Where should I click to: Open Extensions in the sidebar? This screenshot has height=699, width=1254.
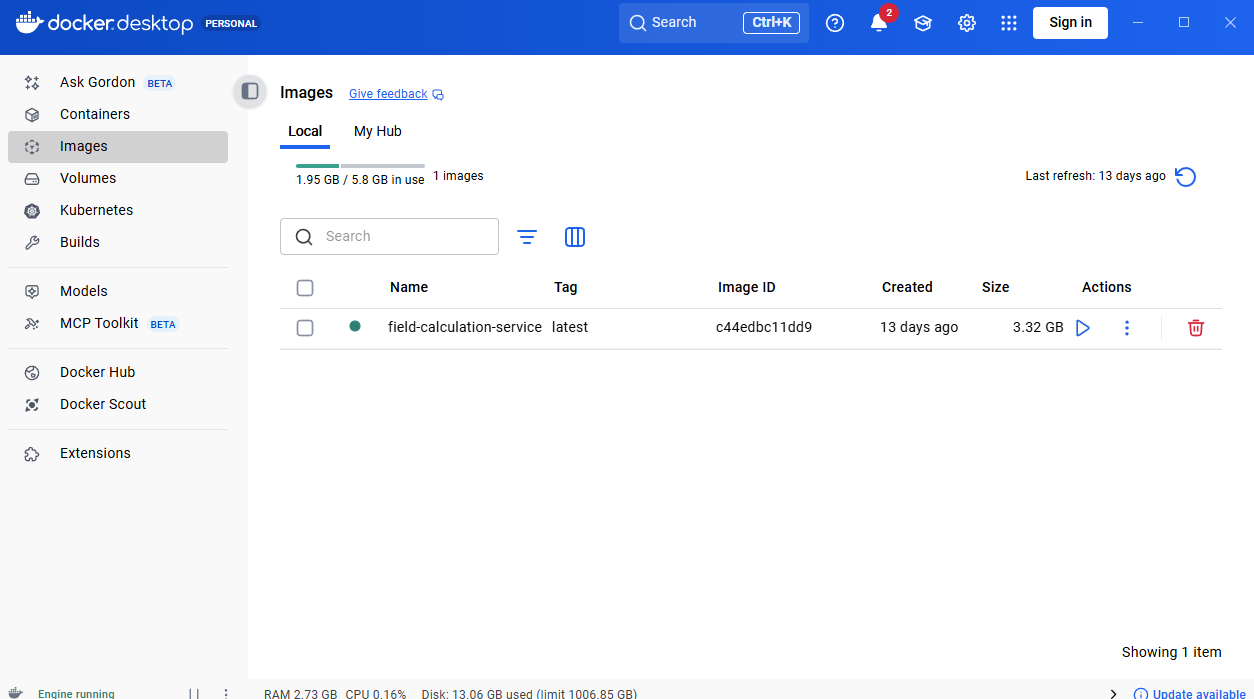click(118, 453)
